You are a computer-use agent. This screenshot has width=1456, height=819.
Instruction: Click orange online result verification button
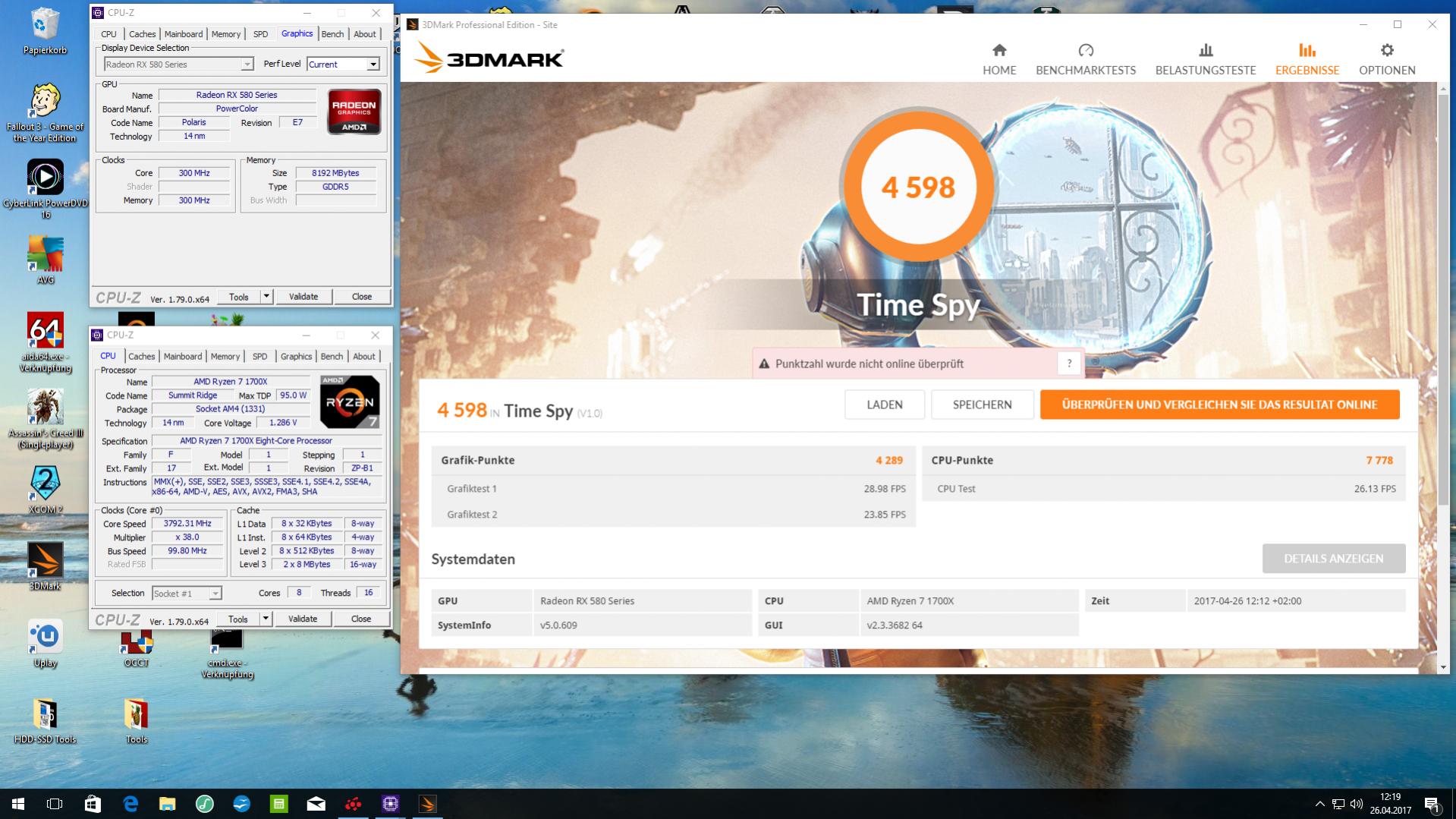coord(1220,405)
